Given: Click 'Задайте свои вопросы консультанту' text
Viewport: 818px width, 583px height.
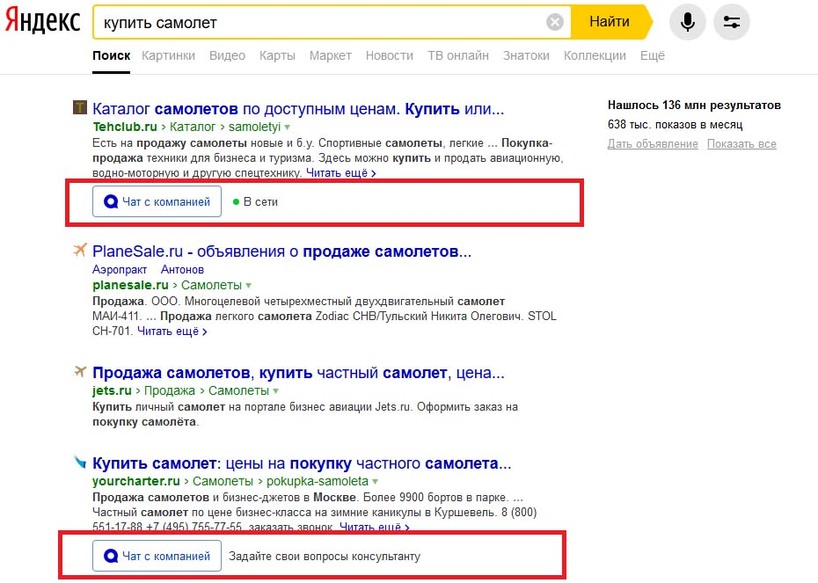Looking at the screenshot, I should 324,556.
